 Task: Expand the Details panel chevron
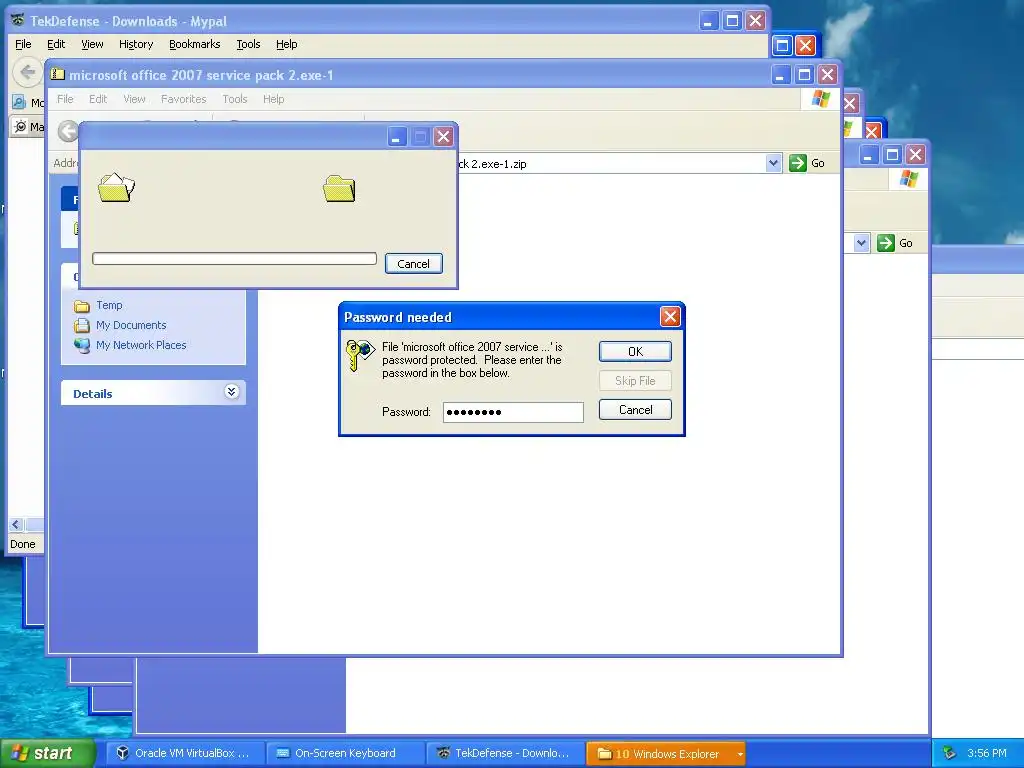point(231,392)
